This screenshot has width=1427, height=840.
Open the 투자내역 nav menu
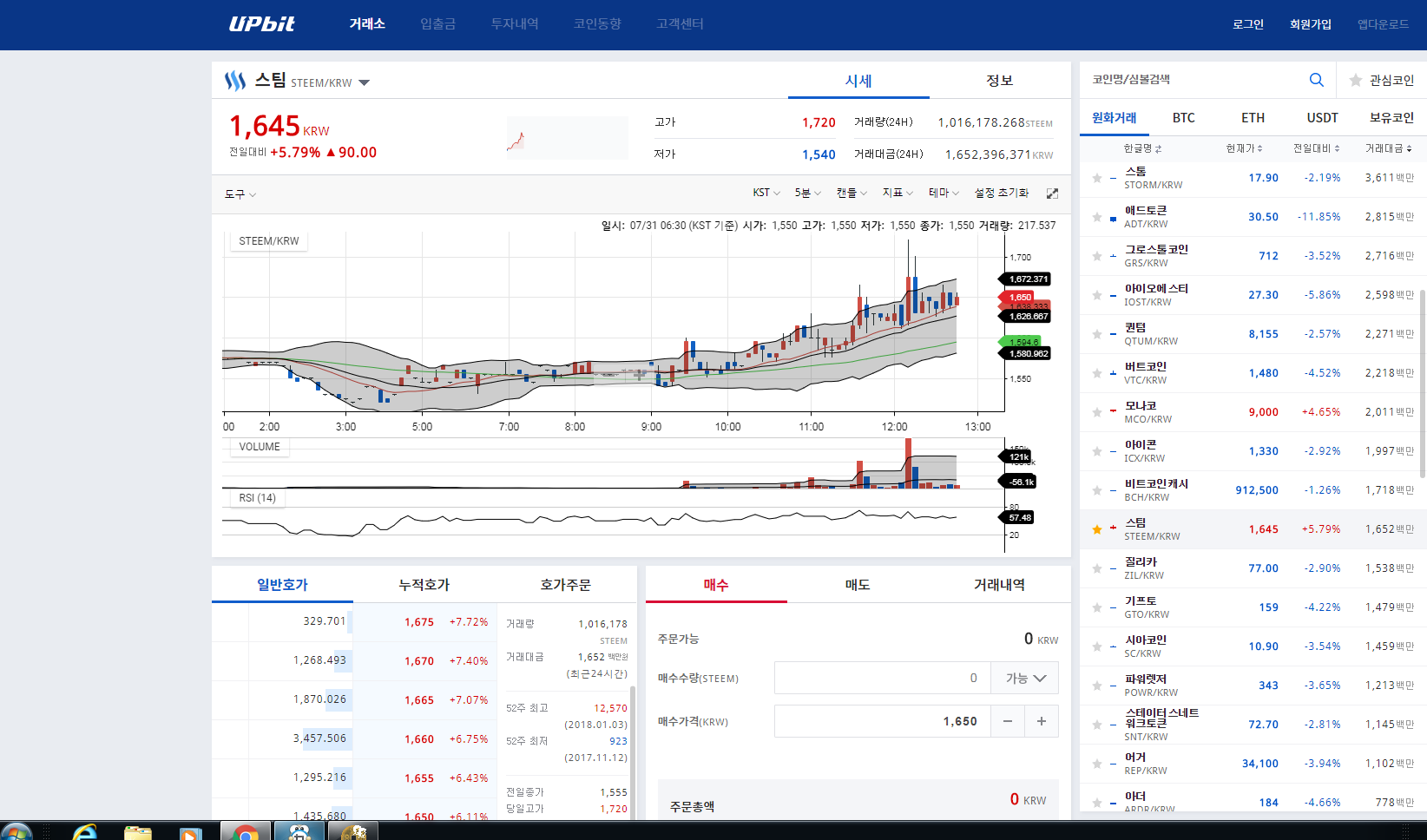(515, 24)
